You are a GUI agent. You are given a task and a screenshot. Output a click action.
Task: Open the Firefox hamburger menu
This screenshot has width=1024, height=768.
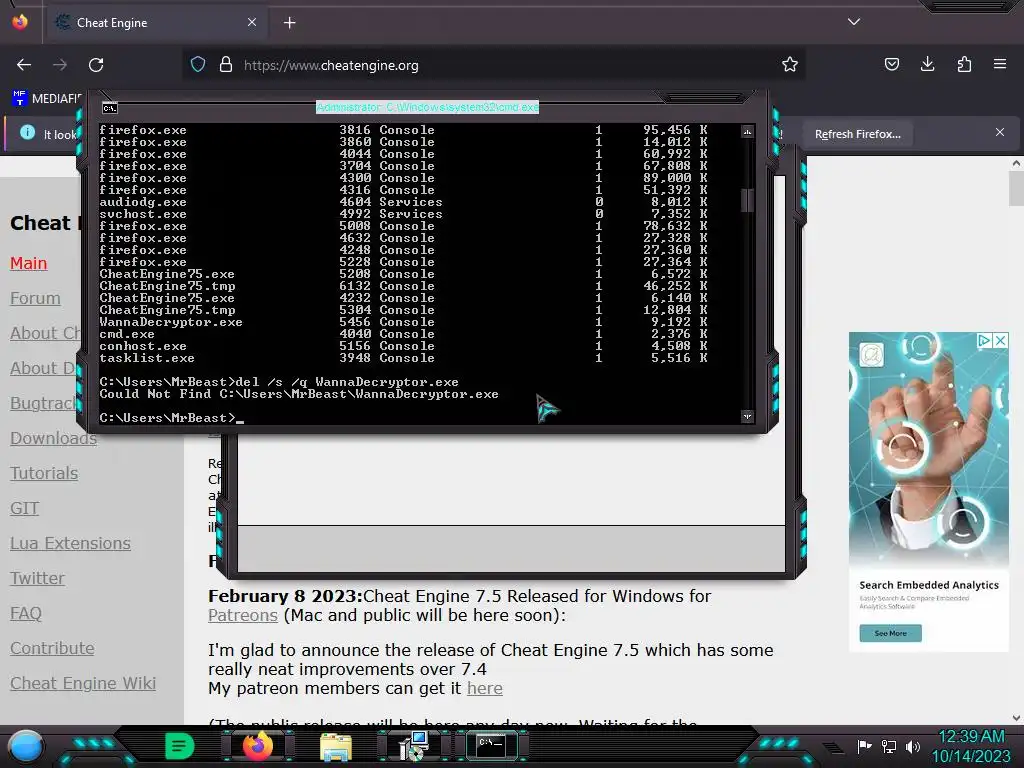point(1000,65)
